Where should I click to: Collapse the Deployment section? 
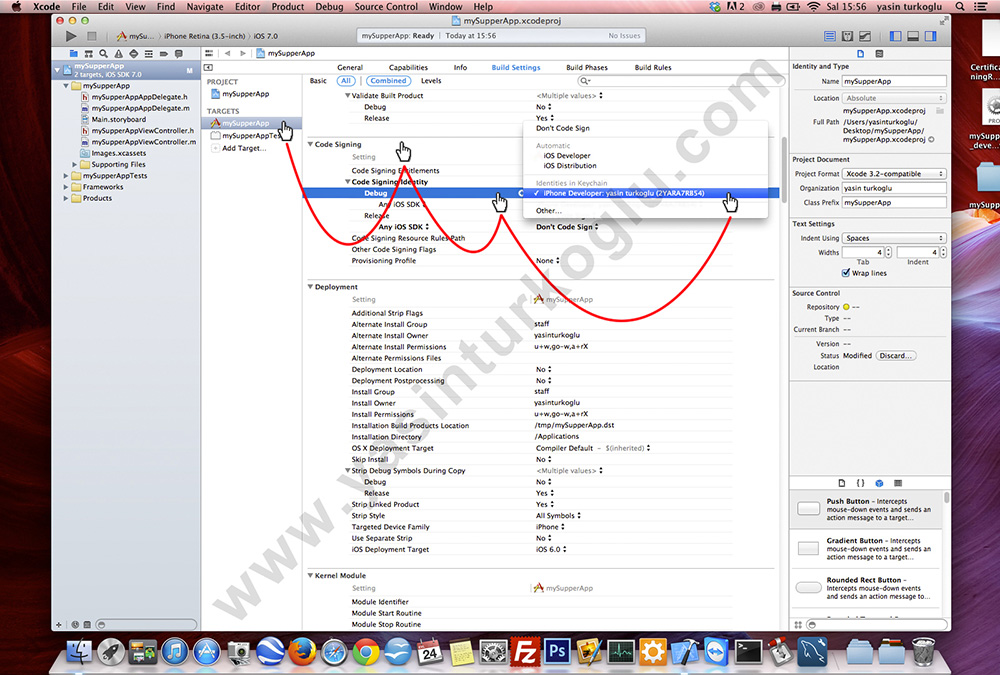tap(311, 287)
